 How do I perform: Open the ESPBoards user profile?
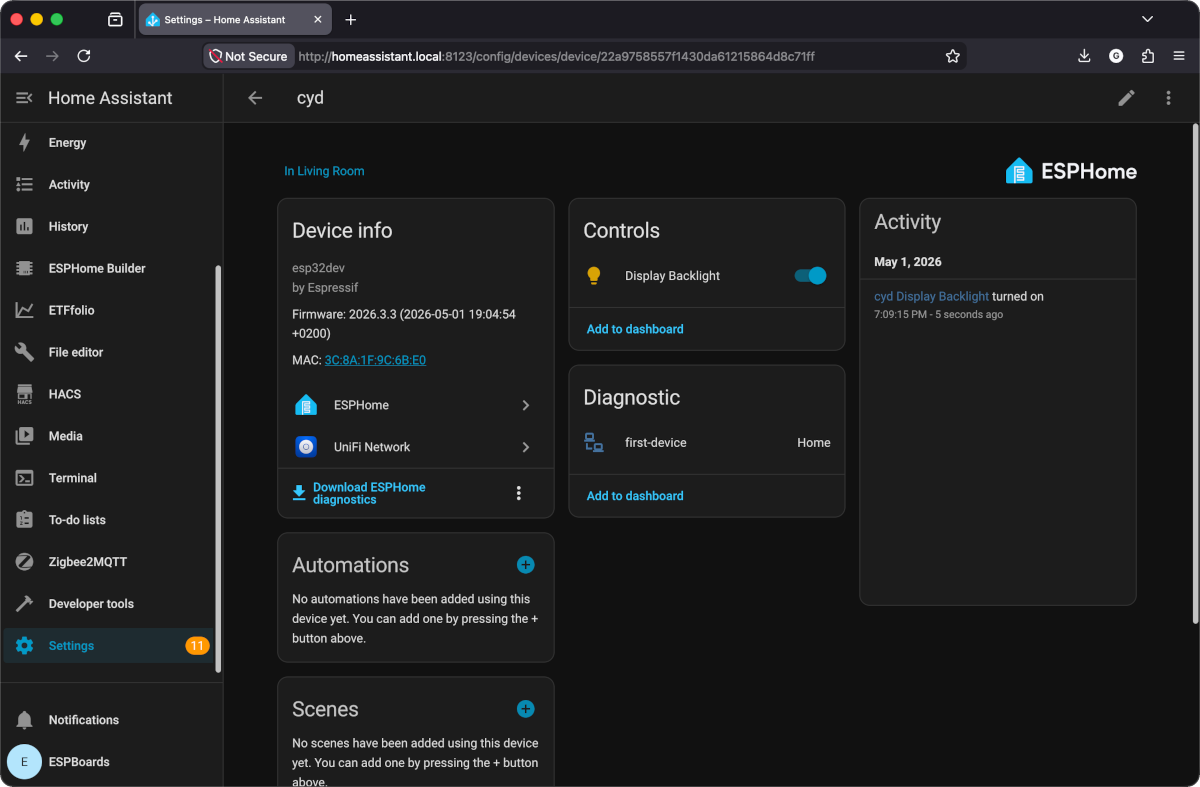click(x=110, y=762)
